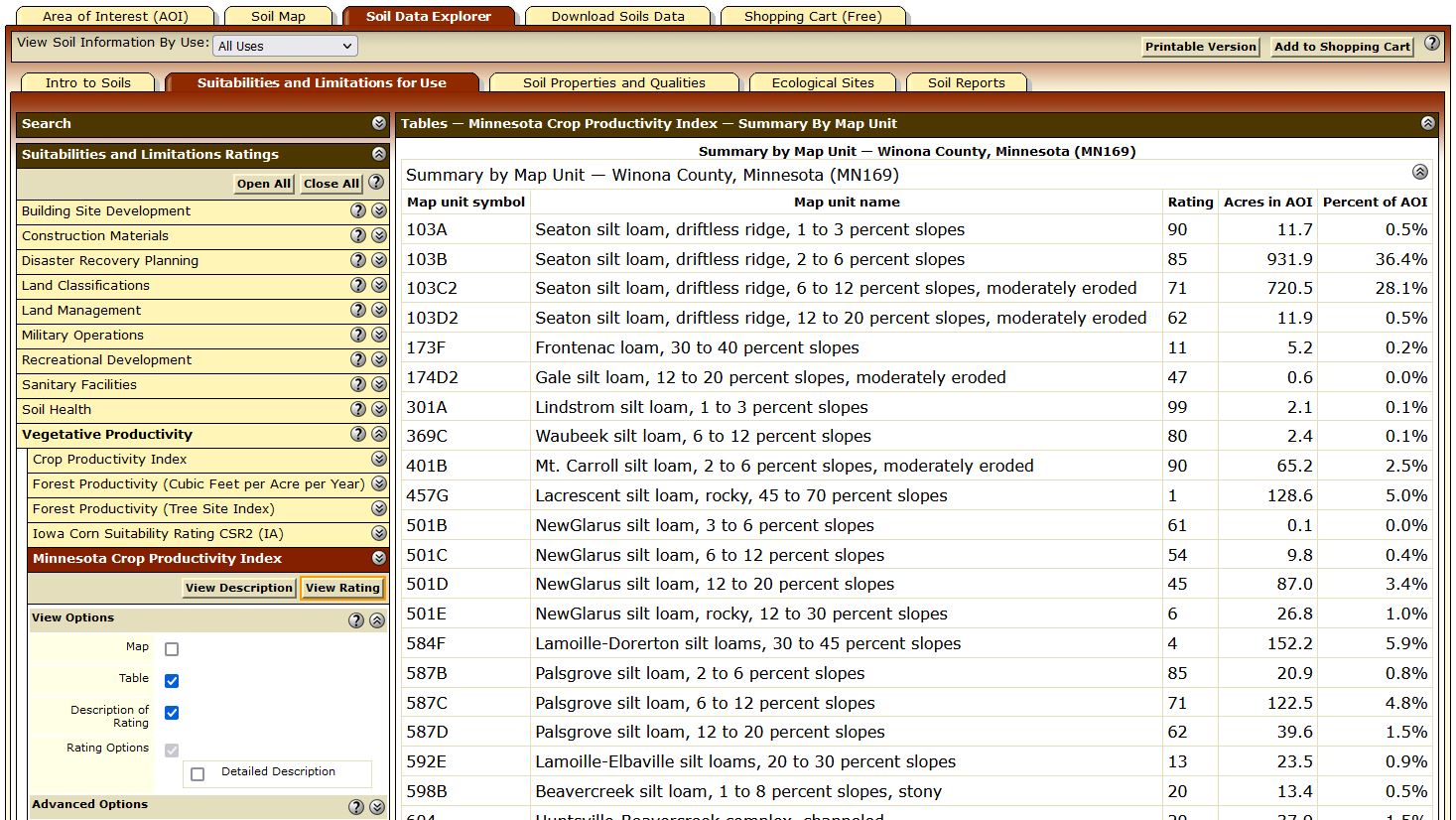Enable the Map view option checkbox
The width and height of the screenshot is (1456, 820).
point(172,649)
